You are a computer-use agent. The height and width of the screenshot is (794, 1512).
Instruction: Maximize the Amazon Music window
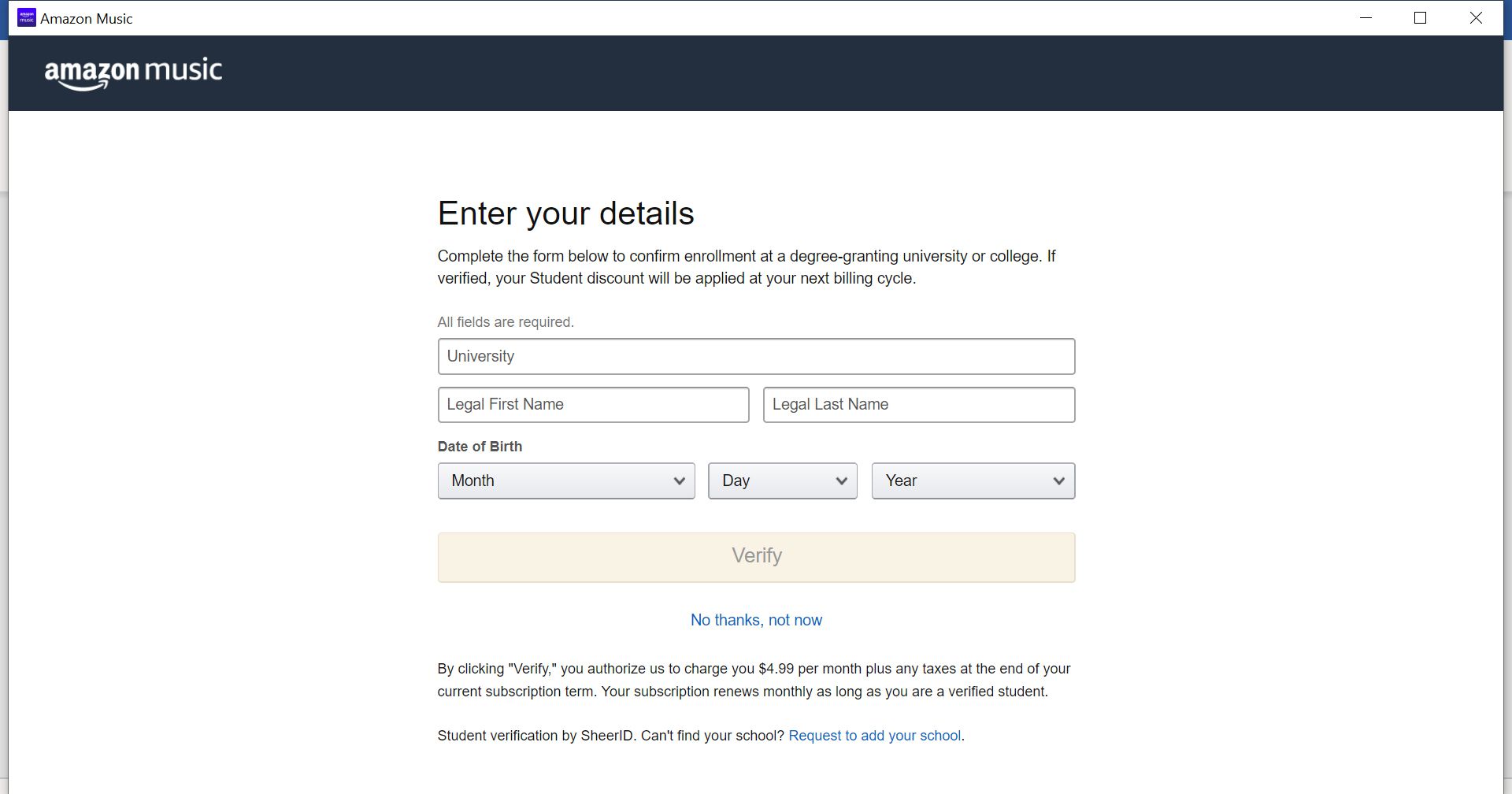pyautogui.click(x=1421, y=17)
